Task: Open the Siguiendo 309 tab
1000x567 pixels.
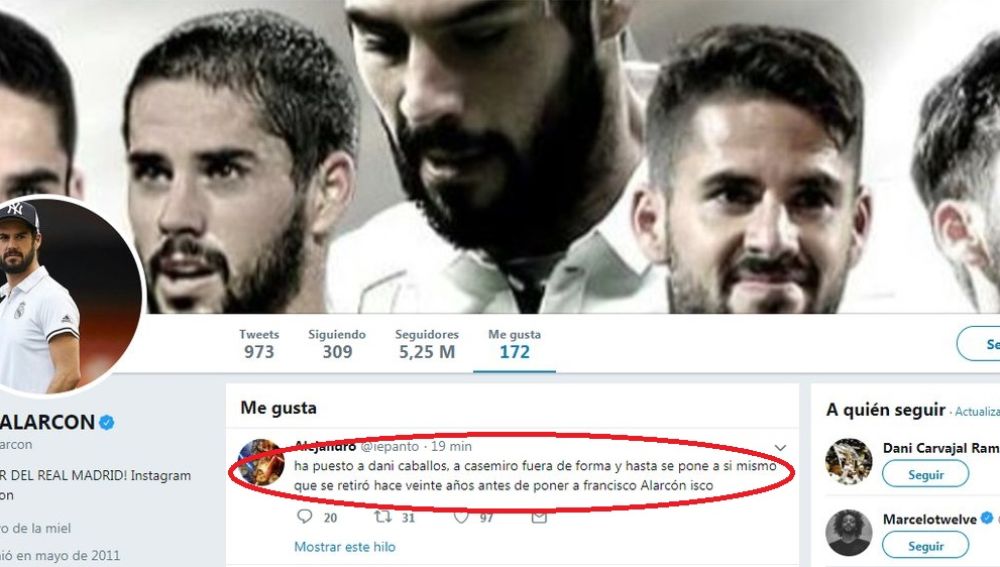Action: tap(337, 344)
